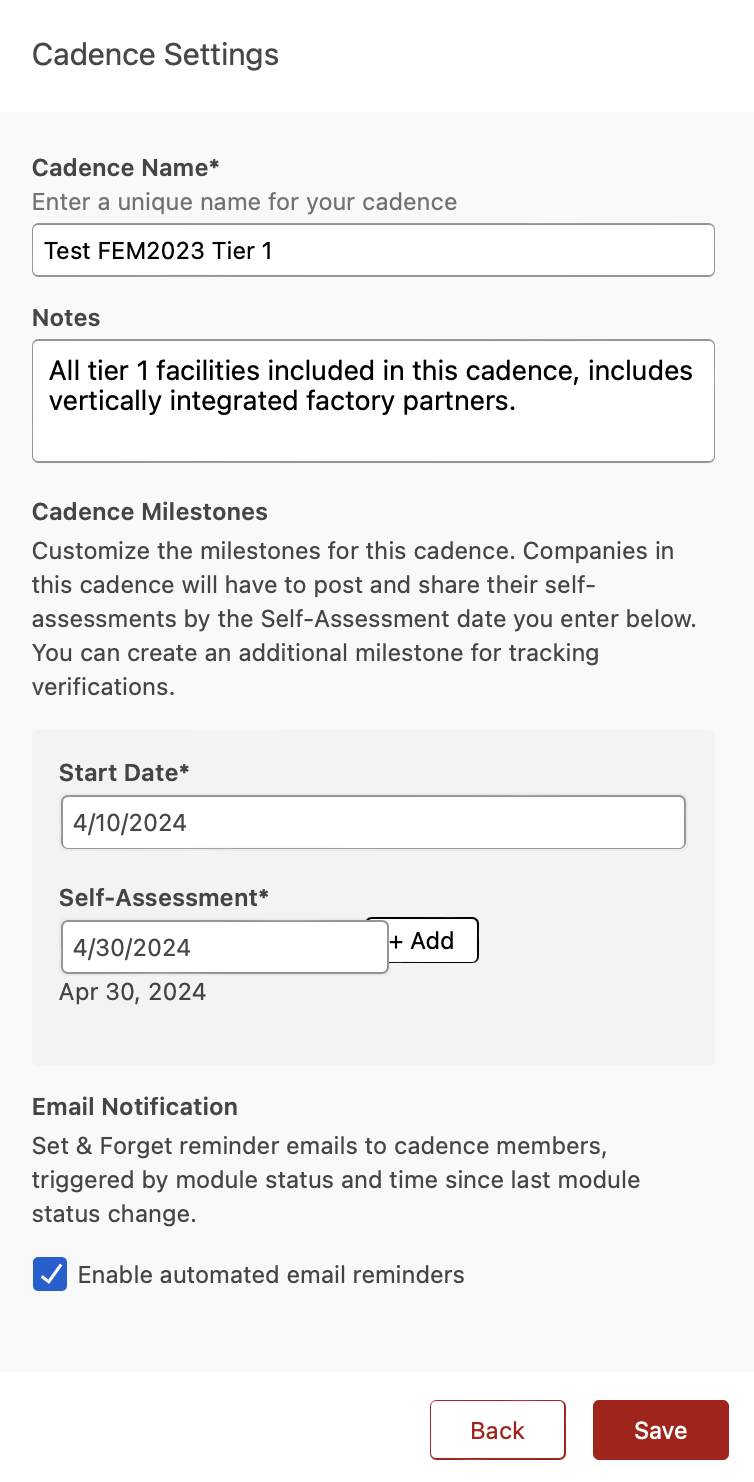The height and width of the screenshot is (1482, 754).
Task: Click the 'Self-Assessment*' label
Action: pyautogui.click(x=164, y=898)
